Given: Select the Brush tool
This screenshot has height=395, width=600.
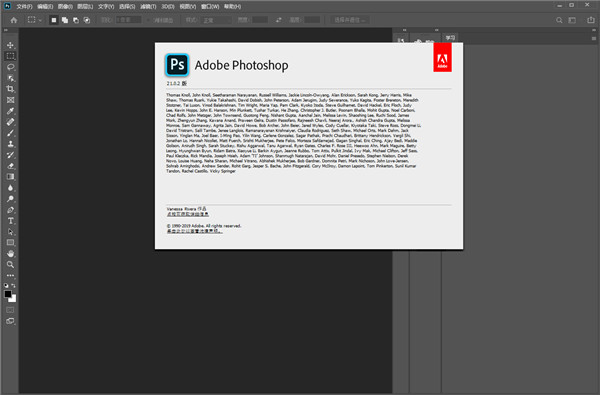Looking at the screenshot, I should click(x=10, y=133).
